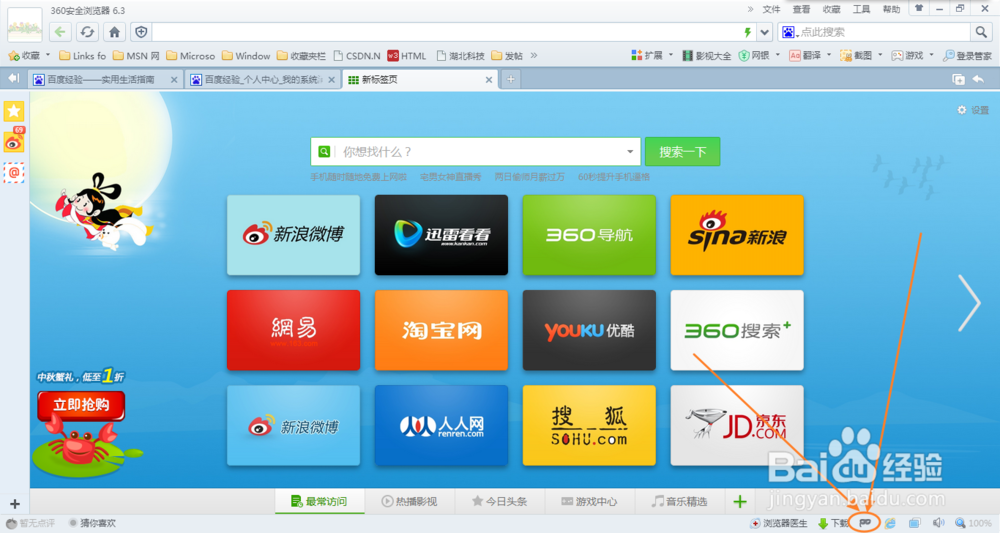This screenshot has height=533, width=1000.
Task: Open the 工具 menu
Action: (x=861, y=9)
